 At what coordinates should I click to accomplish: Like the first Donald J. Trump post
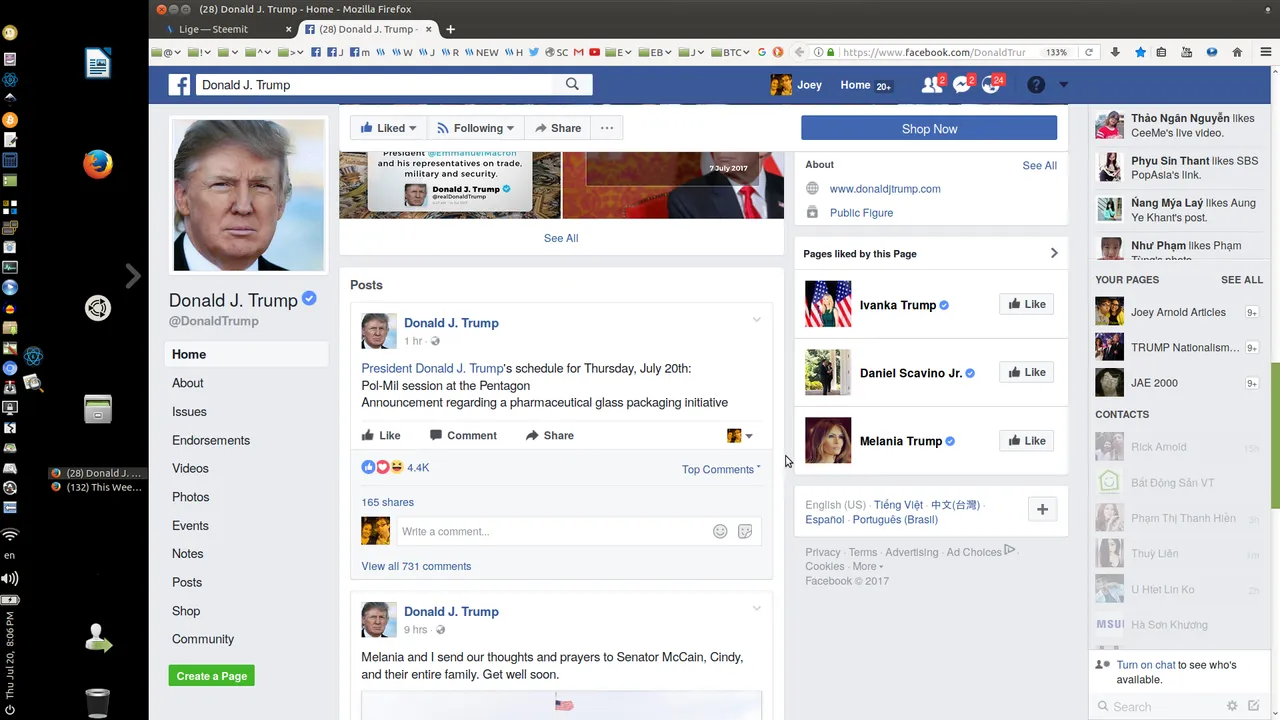381,435
